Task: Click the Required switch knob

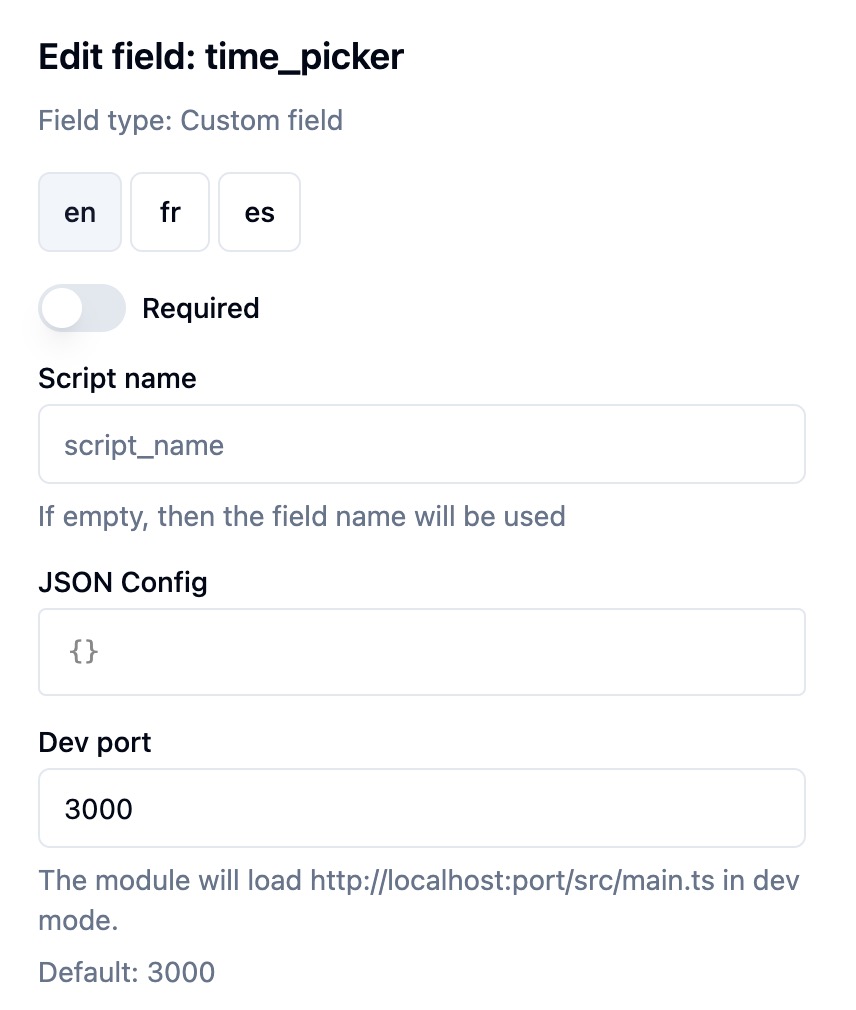Action: pos(62,308)
